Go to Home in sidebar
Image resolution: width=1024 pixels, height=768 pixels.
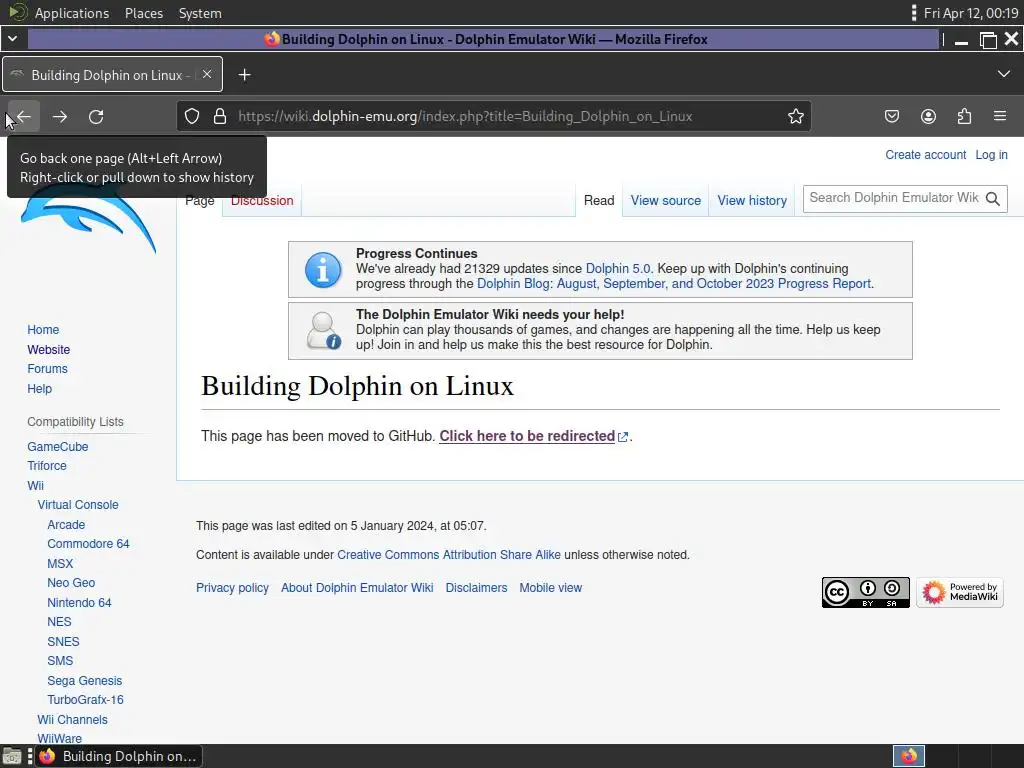[x=43, y=330]
